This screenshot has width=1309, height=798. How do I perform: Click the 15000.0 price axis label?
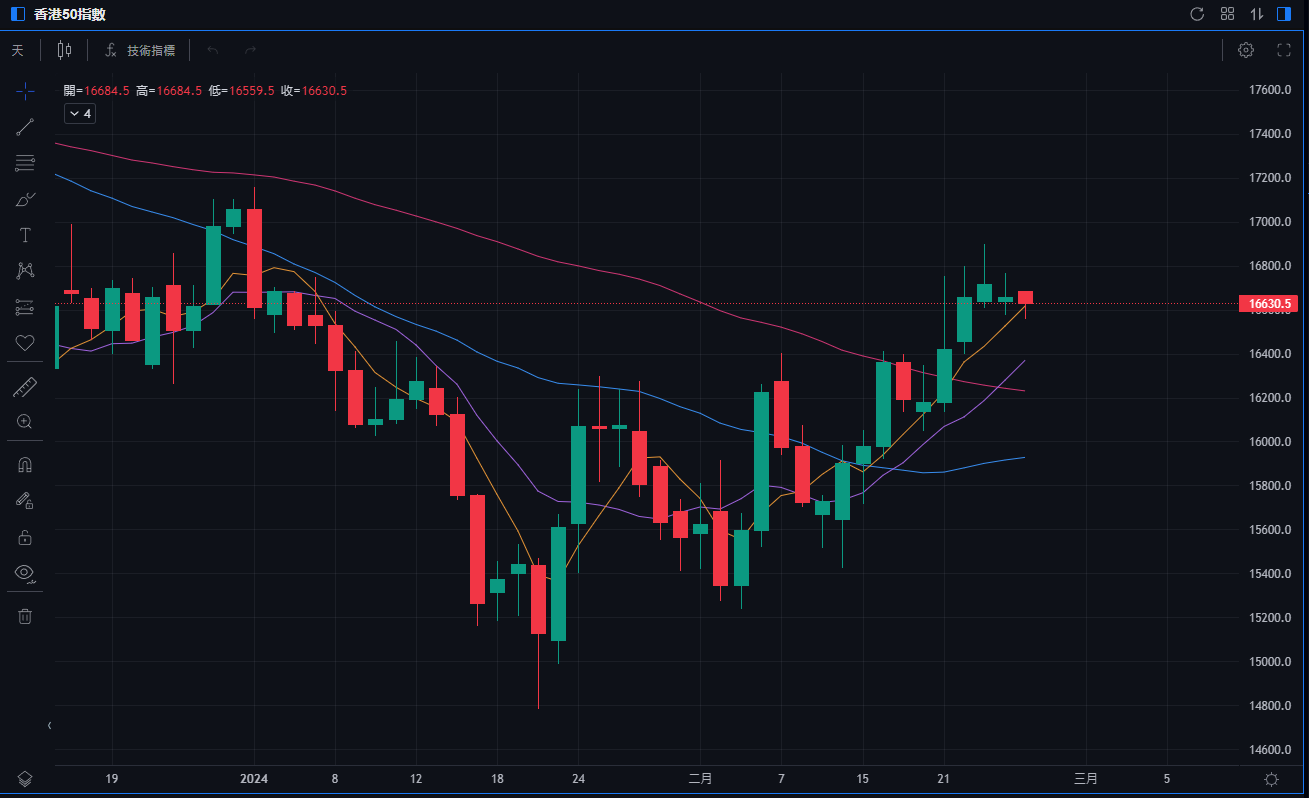click(x=1271, y=662)
